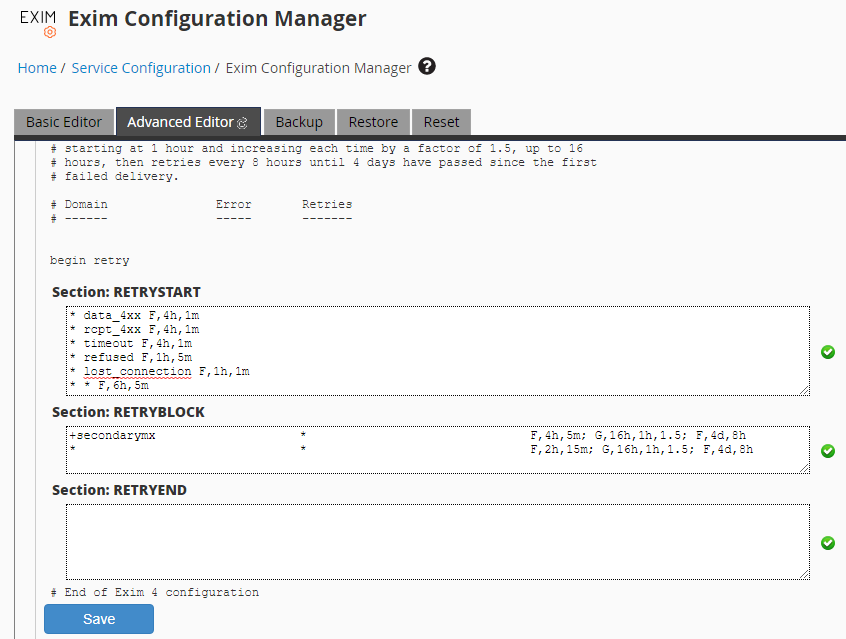Click the line '* * F,6h,5m'

pyautogui.click(x=109, y=385)
